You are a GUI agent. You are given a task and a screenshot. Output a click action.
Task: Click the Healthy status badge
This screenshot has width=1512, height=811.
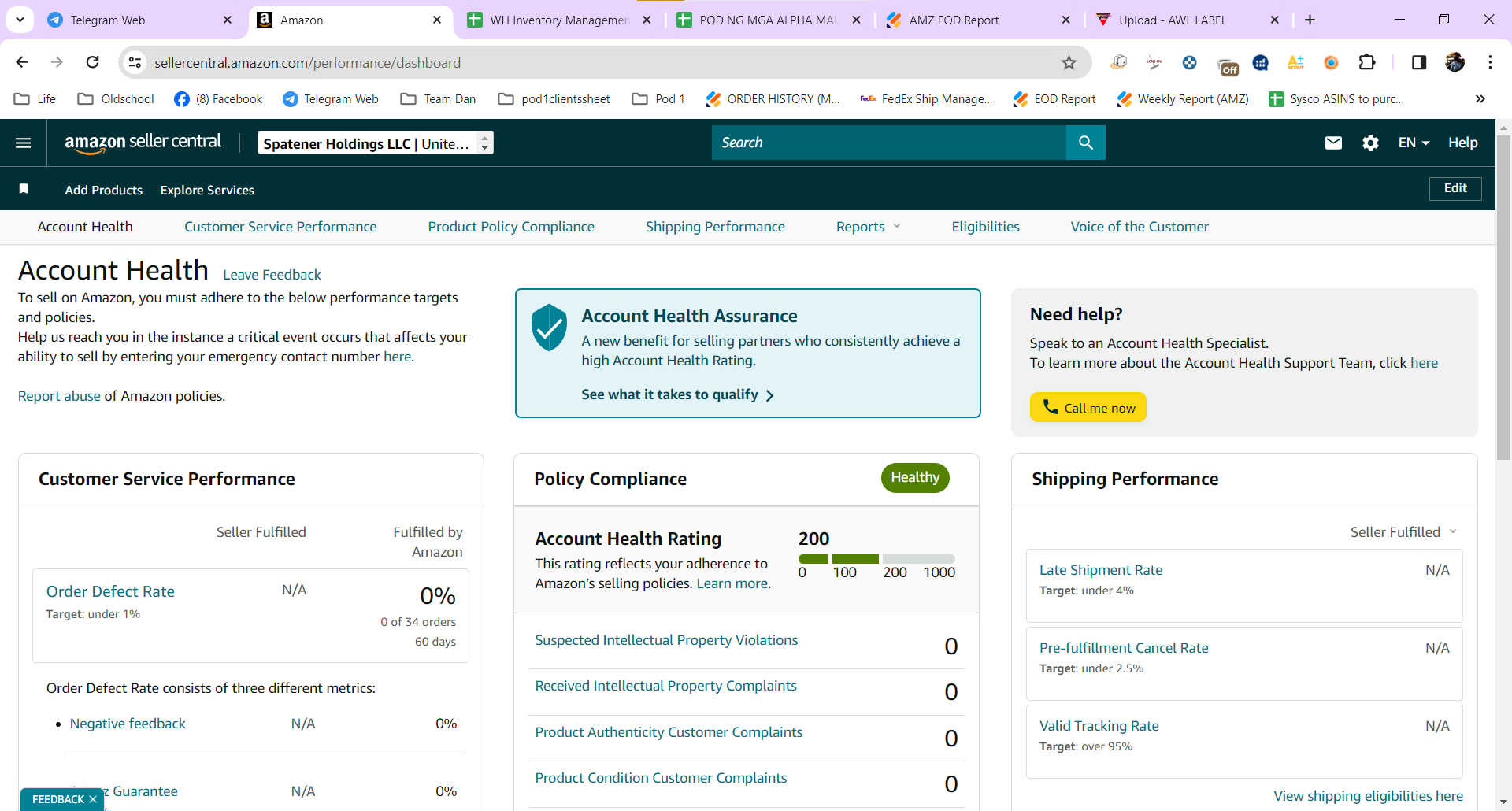point(915,477)
